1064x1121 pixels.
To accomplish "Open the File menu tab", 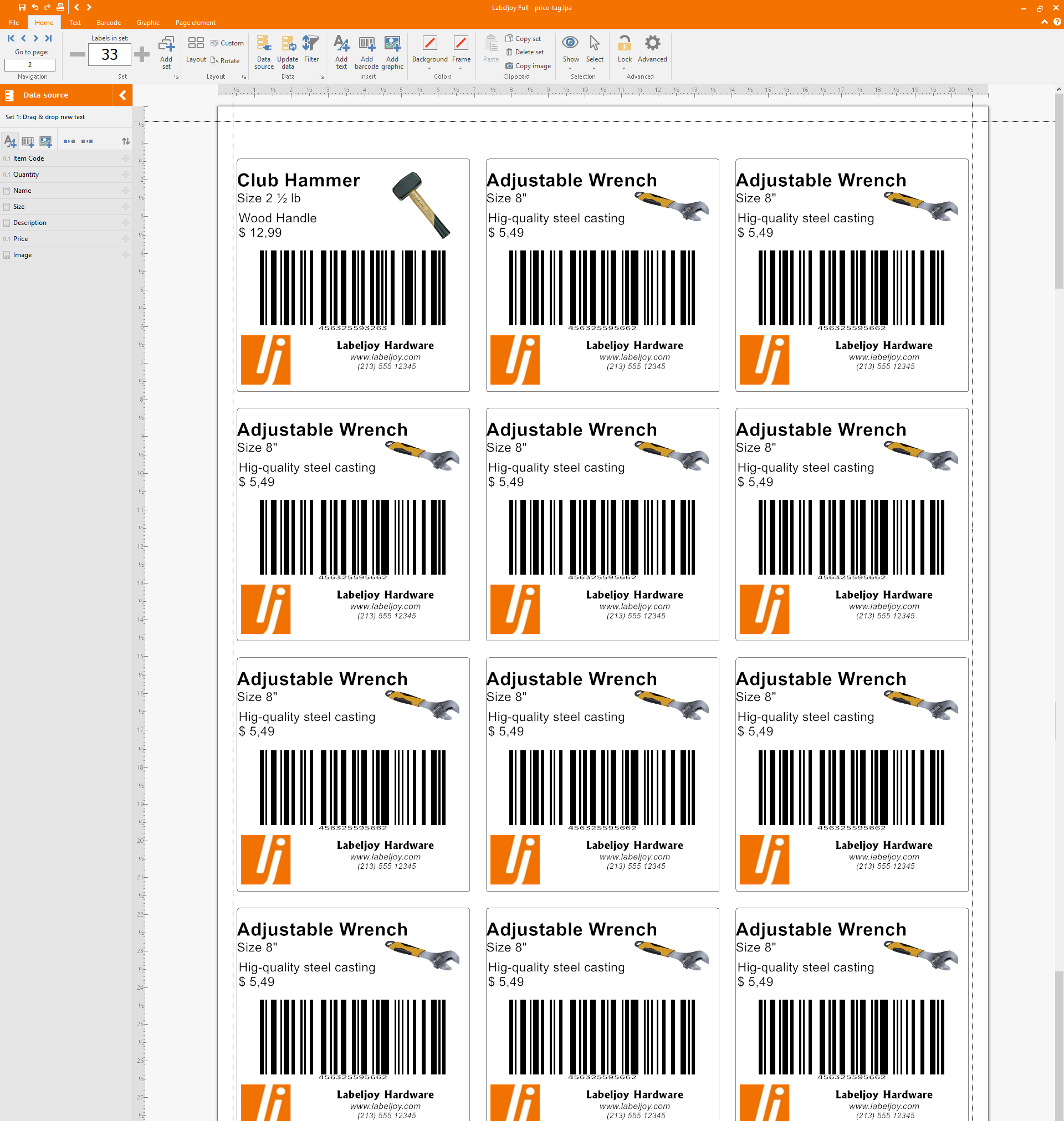I will click(14, 23).
